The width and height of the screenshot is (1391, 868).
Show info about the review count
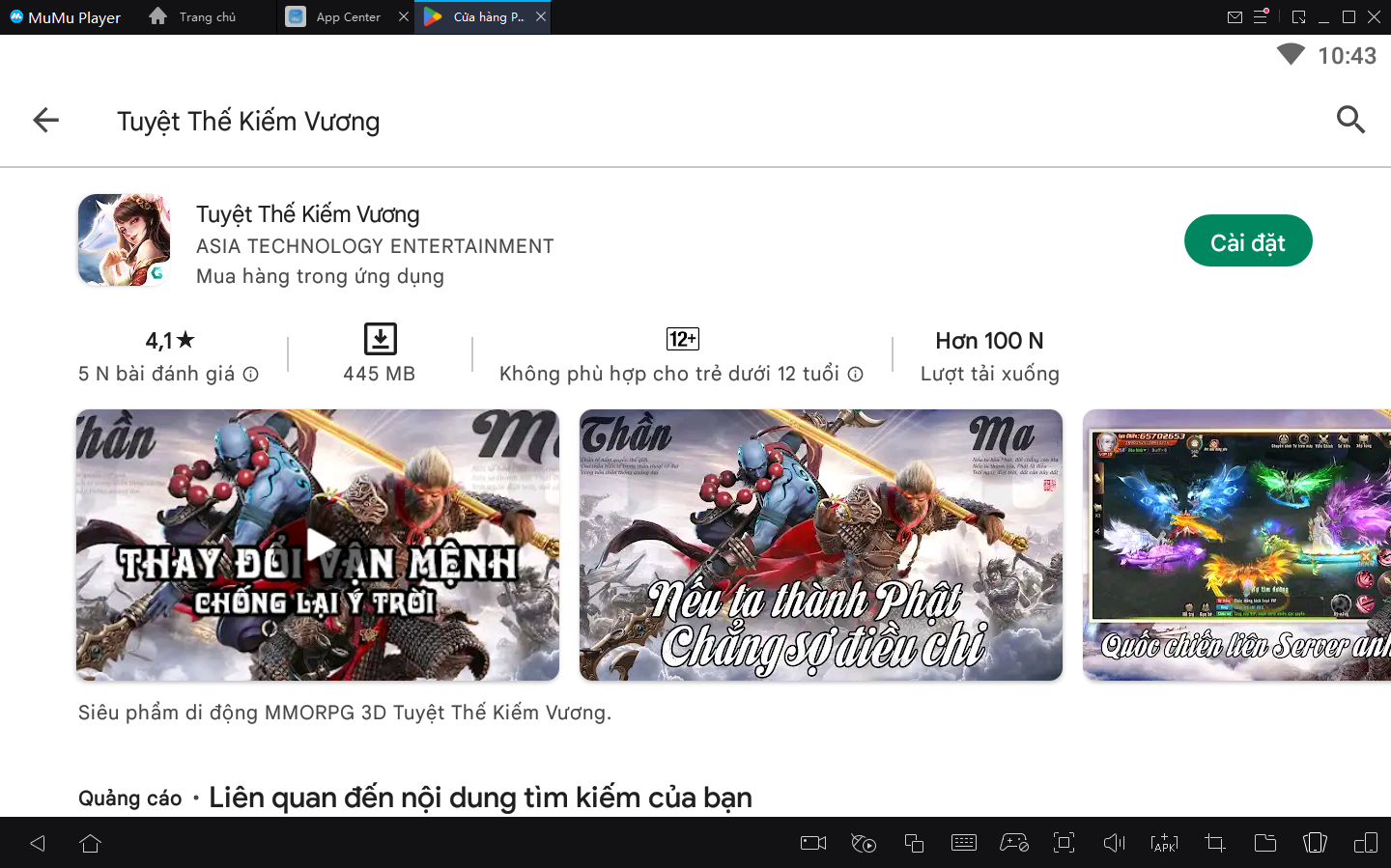click(251, 375)
